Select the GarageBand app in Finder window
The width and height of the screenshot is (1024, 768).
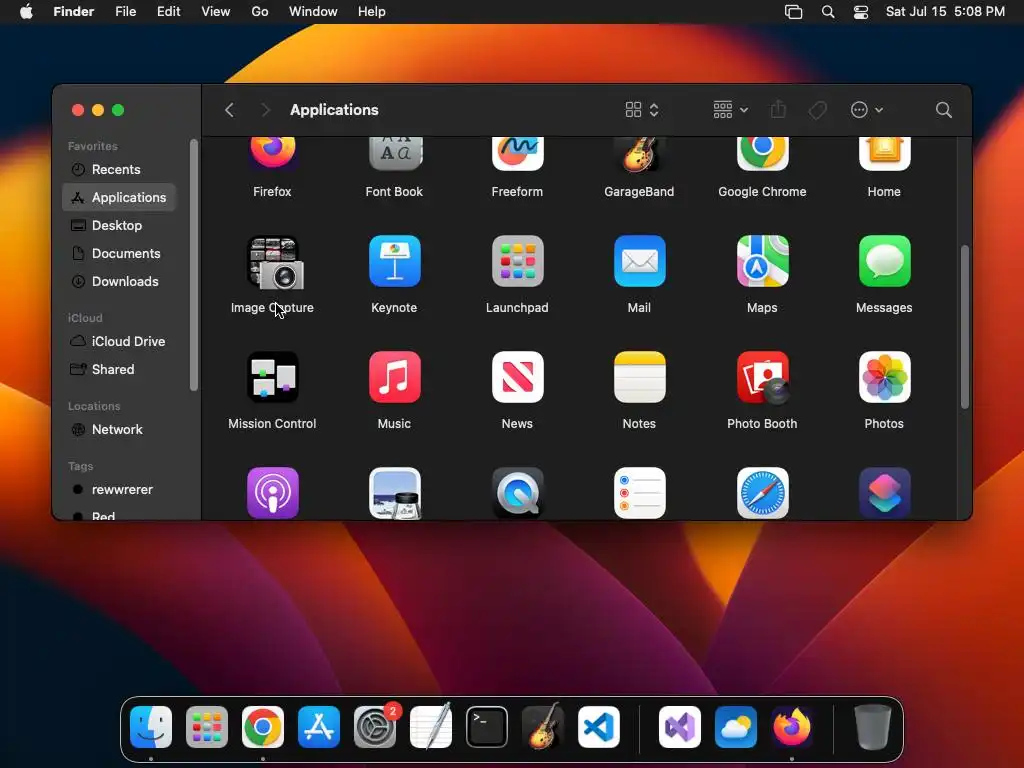[x=639, y=154]
